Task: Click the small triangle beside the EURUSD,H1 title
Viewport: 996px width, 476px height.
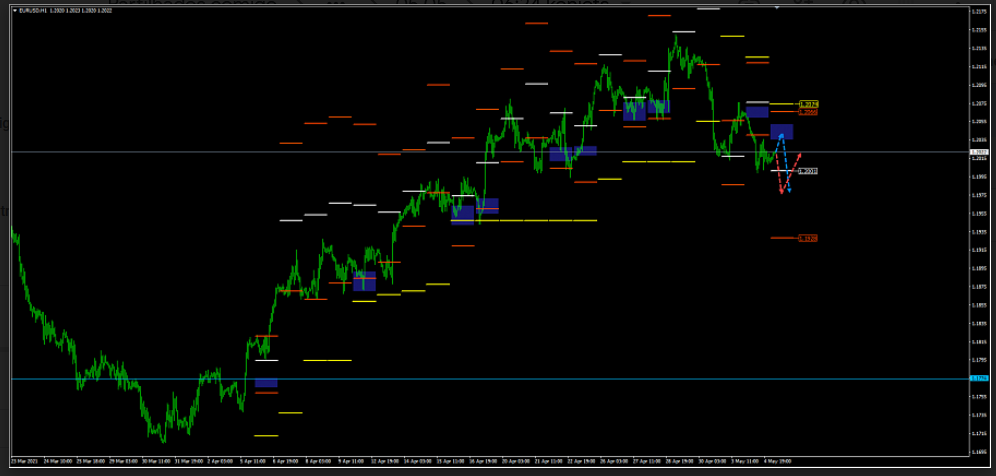Action: point(14,10)
